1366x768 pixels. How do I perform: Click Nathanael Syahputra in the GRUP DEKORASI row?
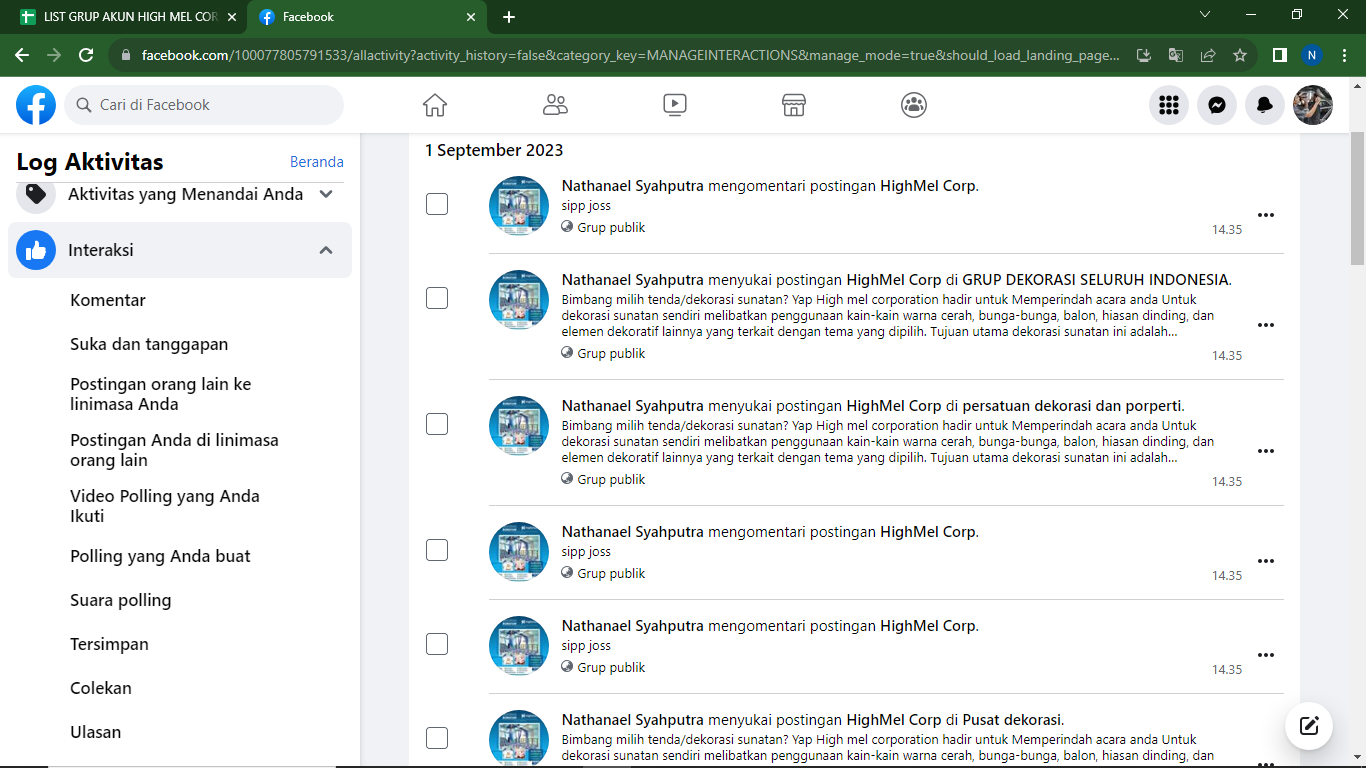click(x=633, y=280)
